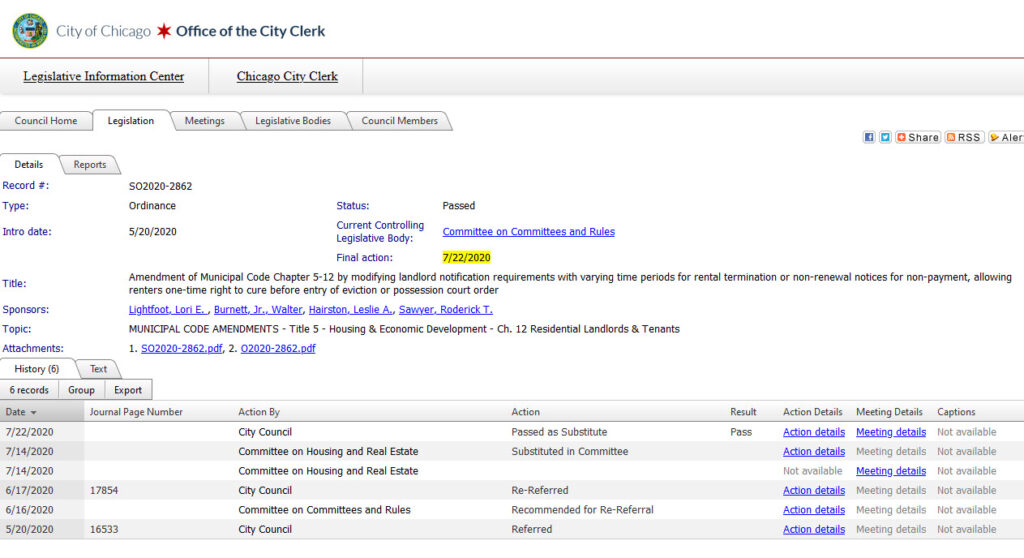Open the Council Members tab
Screen dimensions: 1024x558
click(400, 121)
